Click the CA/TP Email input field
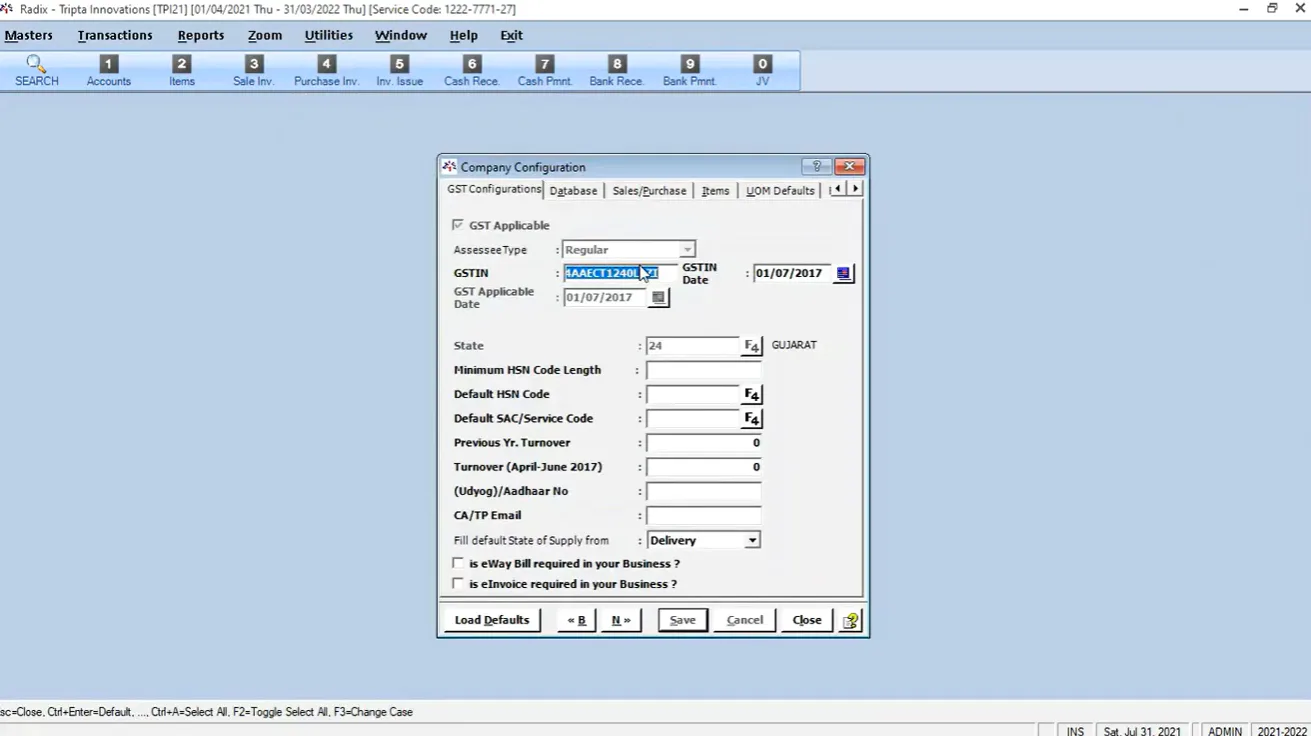This screenshot has width=1311, height=736. (x=703, y=516)
